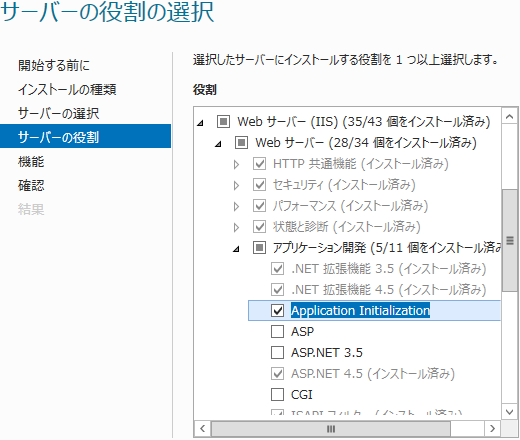
Task: Expand the HTTP 共通機能 node
Action: (236, 164)
